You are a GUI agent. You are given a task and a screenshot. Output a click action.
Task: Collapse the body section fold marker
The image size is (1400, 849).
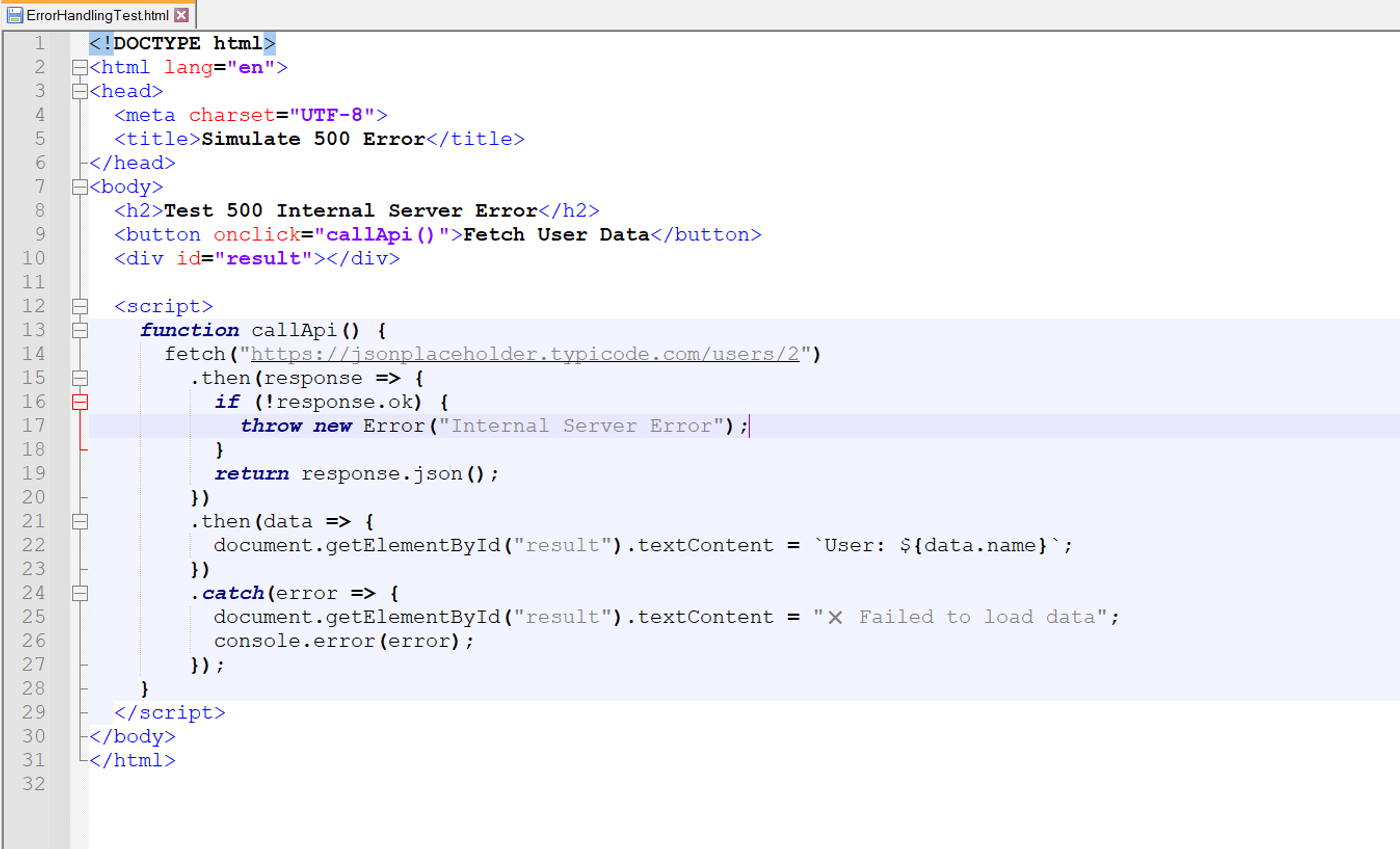[80, 187]
